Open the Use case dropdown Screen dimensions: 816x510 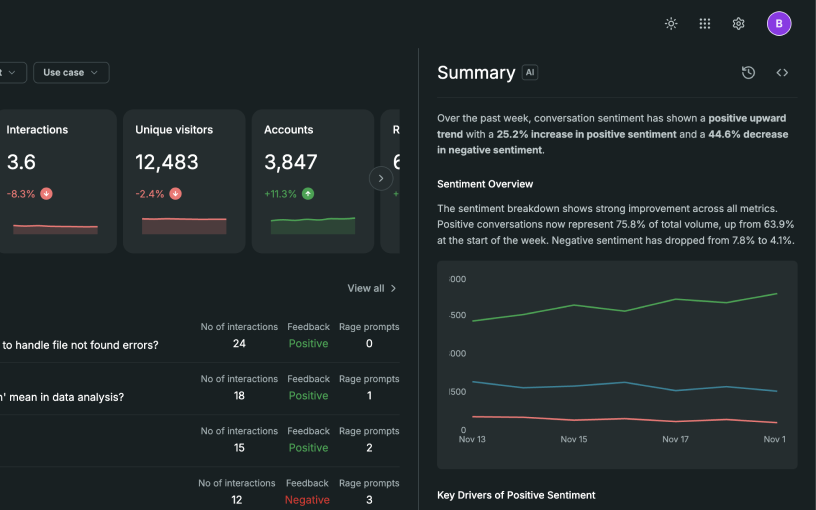71,72
